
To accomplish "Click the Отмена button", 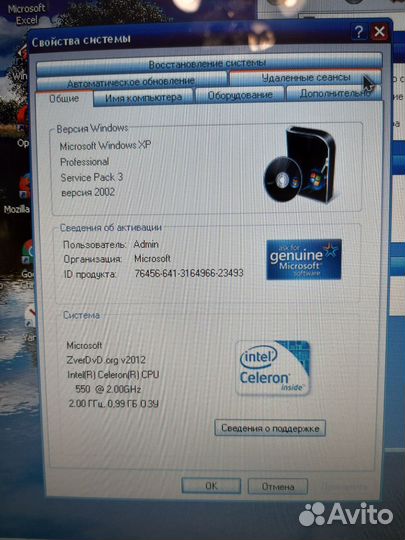I will click(278, 486).
